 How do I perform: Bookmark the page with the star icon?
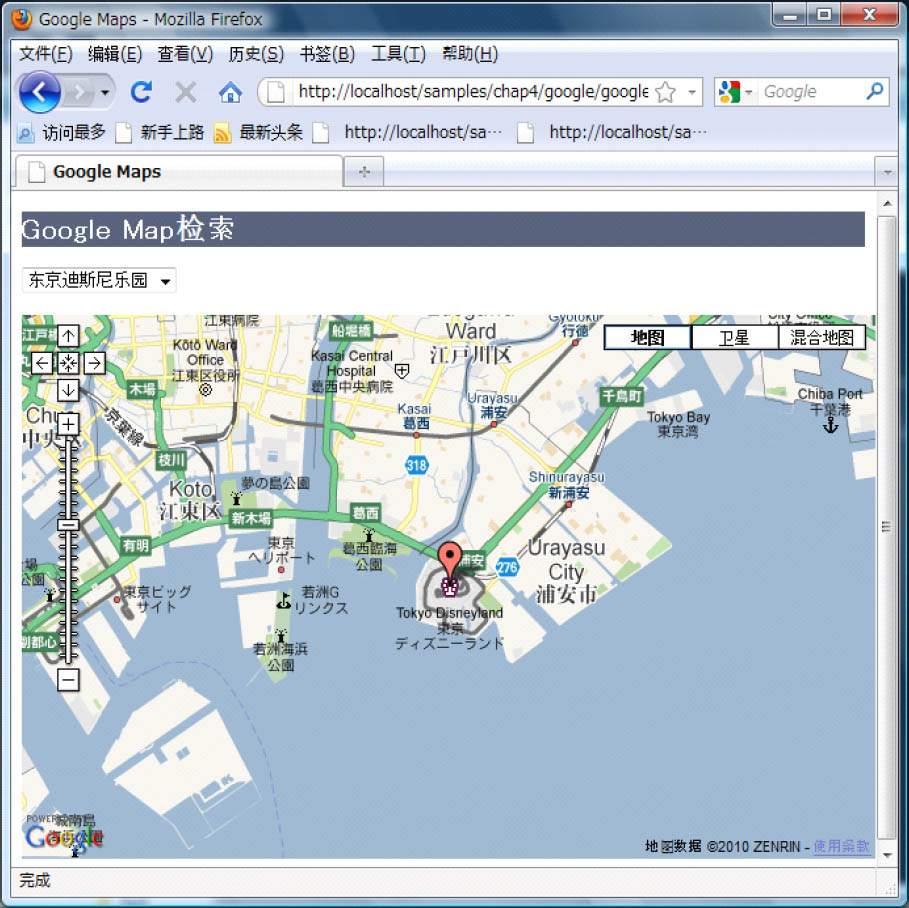[x=666, y=92]
